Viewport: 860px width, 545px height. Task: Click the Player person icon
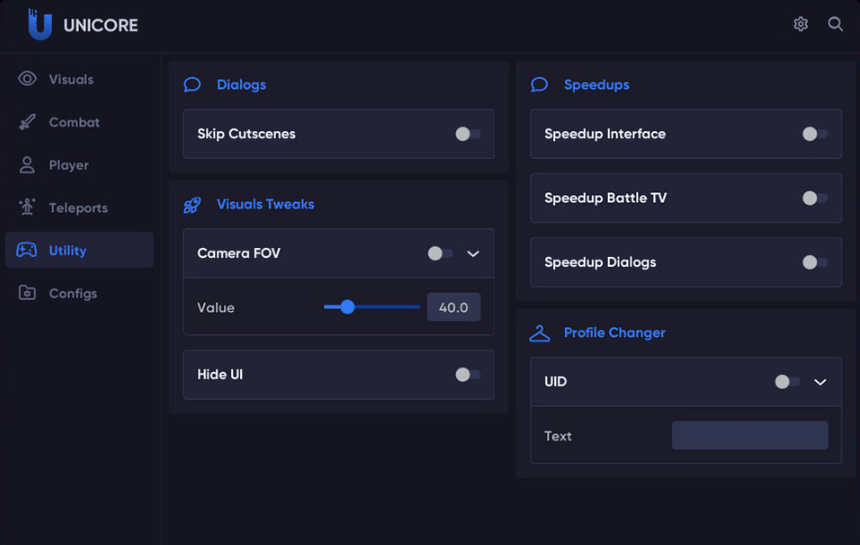pyautogui.click(x=27, y=164)
